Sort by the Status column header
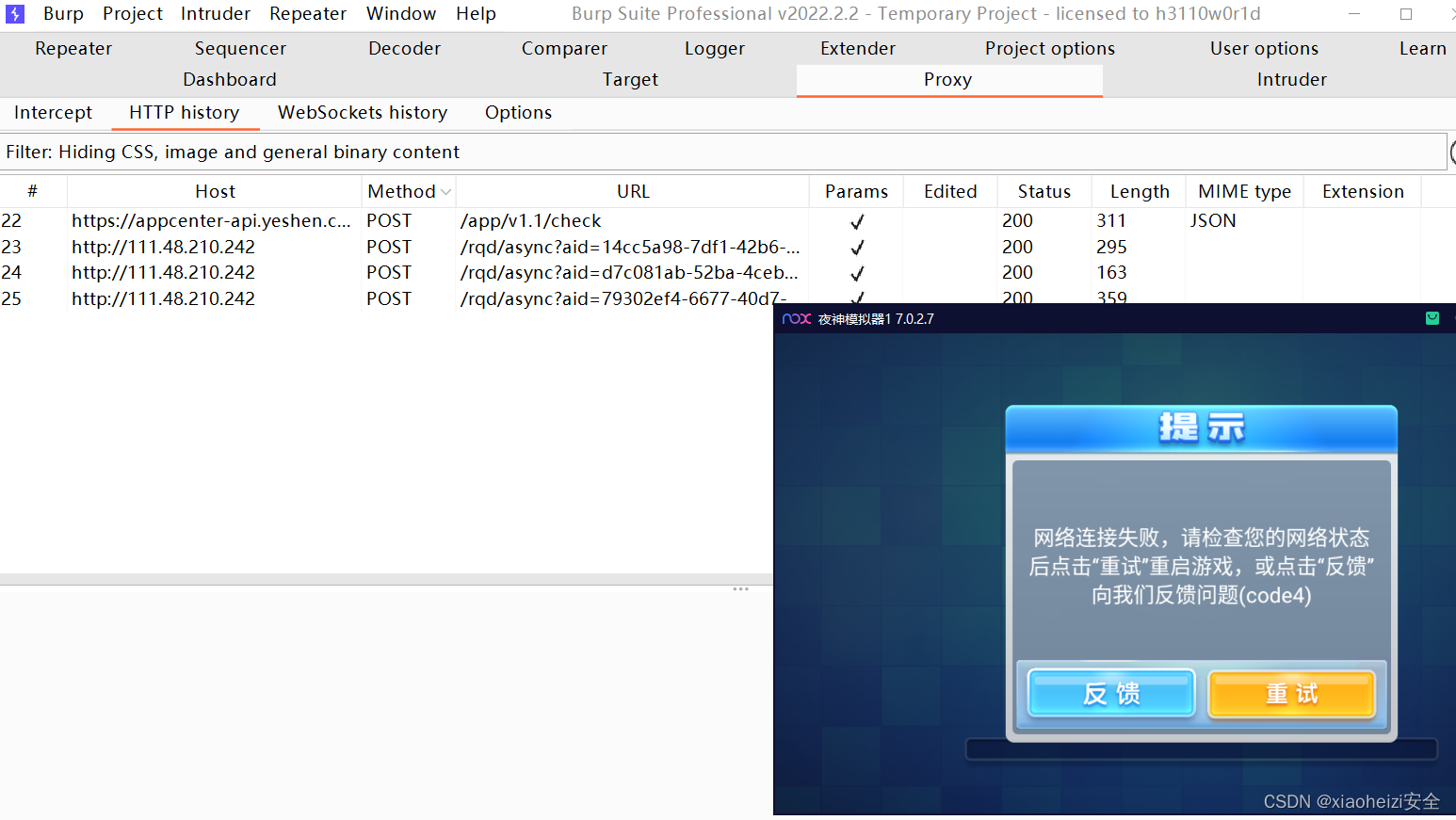Screen dimensions: 1456x820 [x=1044, y=192]
